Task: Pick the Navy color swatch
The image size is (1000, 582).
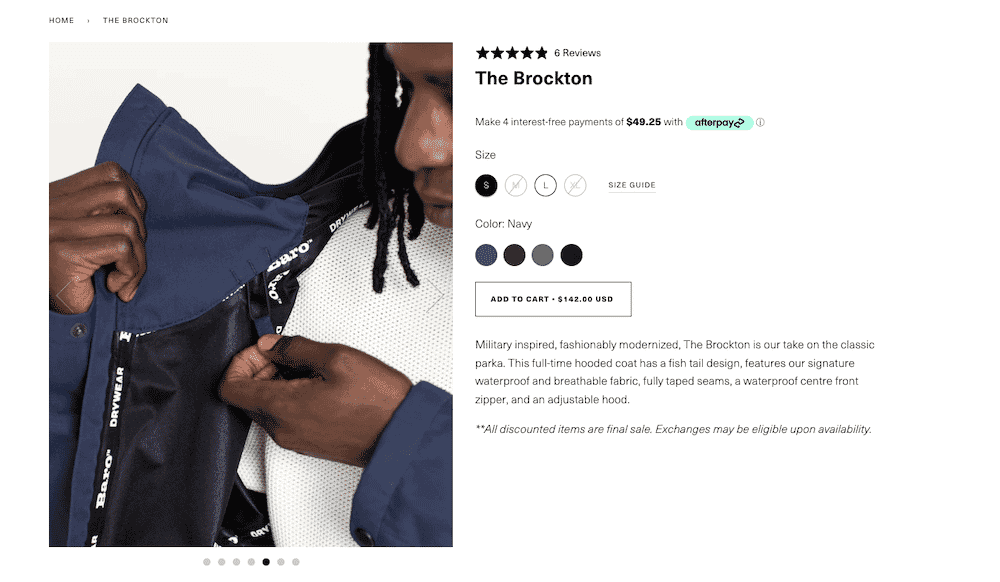Action: pyautogui.click(x=486, y=255)
